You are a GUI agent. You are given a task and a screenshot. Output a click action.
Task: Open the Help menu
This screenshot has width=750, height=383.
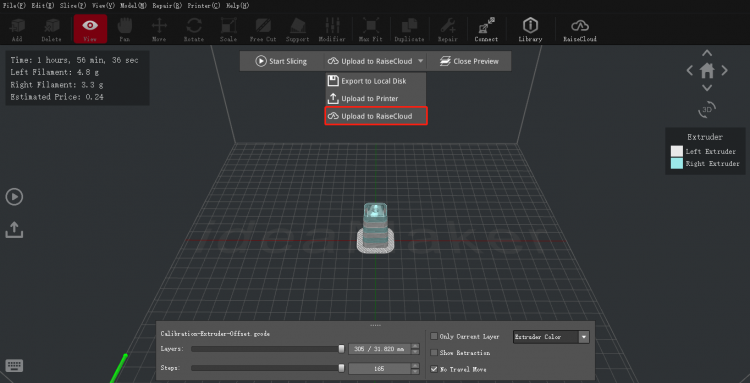click(237, 6)
